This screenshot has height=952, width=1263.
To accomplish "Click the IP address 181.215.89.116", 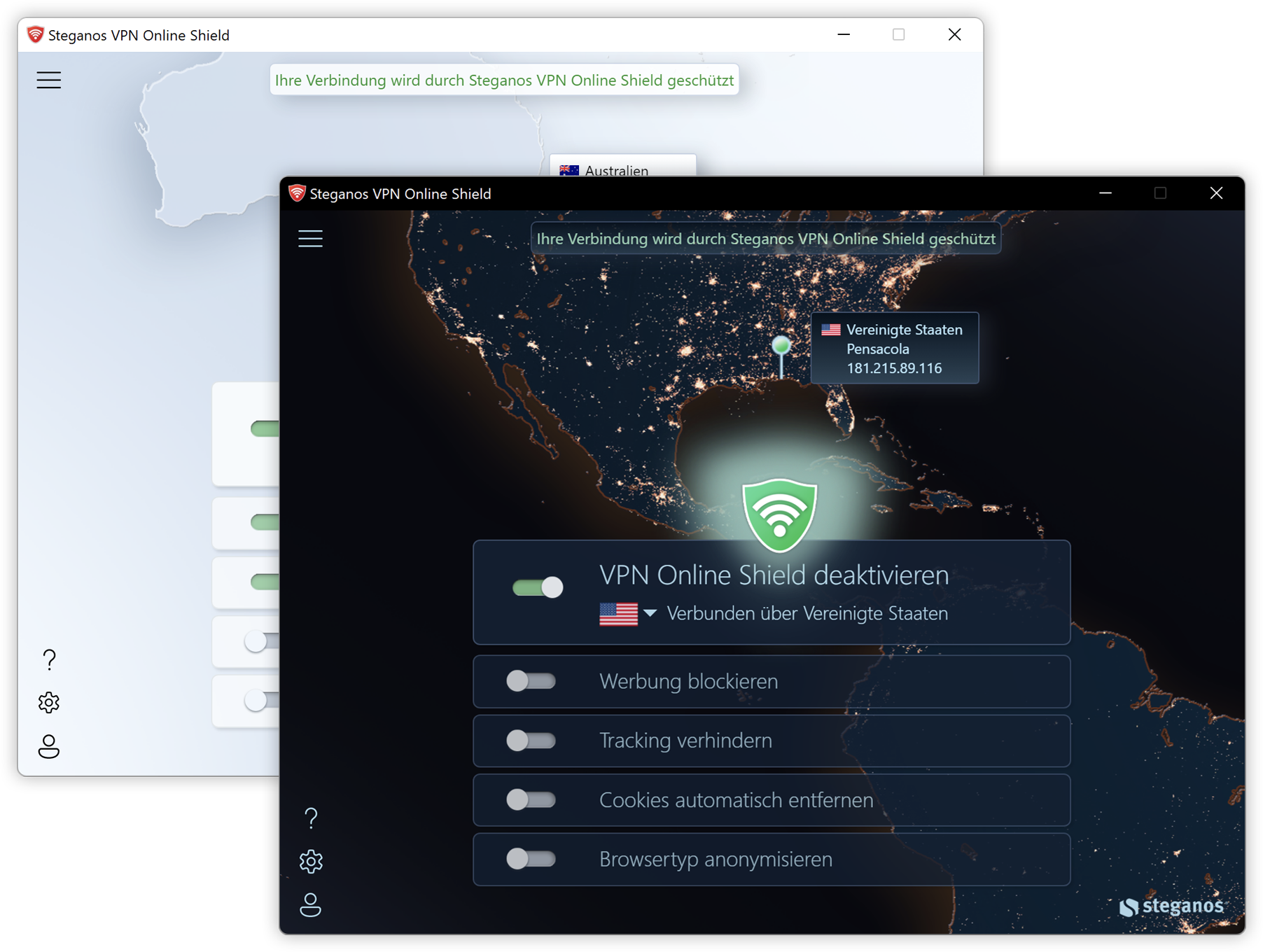I will [x=894, y=368].
